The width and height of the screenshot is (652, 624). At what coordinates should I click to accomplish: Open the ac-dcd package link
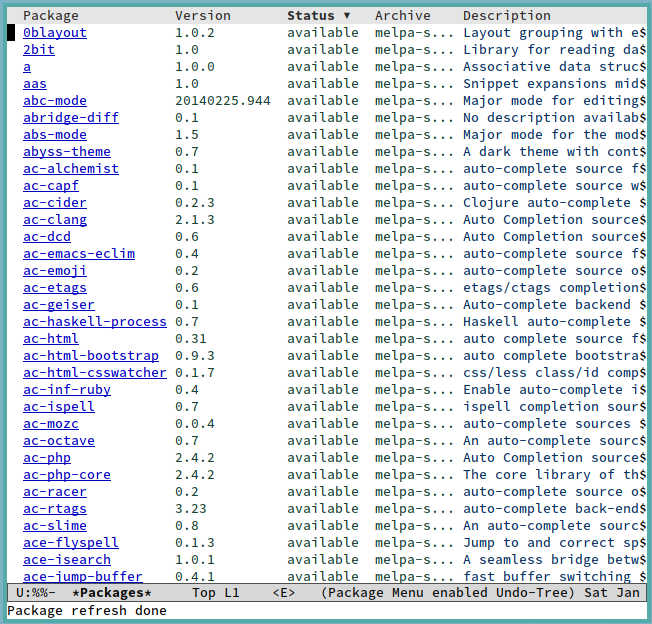pyautogui.click(x=47, y=237)
